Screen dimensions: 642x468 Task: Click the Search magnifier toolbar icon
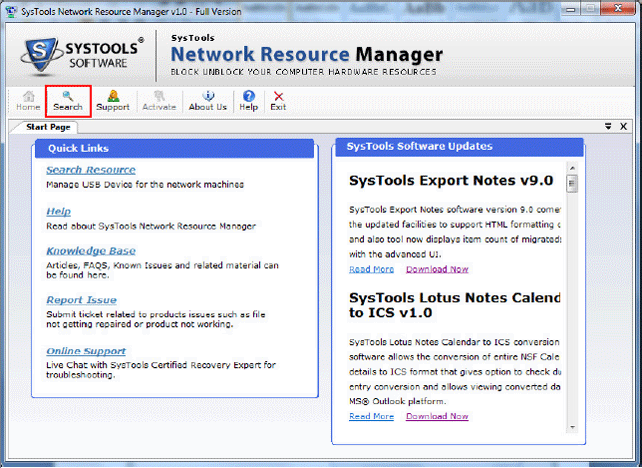pyautogui.click(x=68, y=101)
